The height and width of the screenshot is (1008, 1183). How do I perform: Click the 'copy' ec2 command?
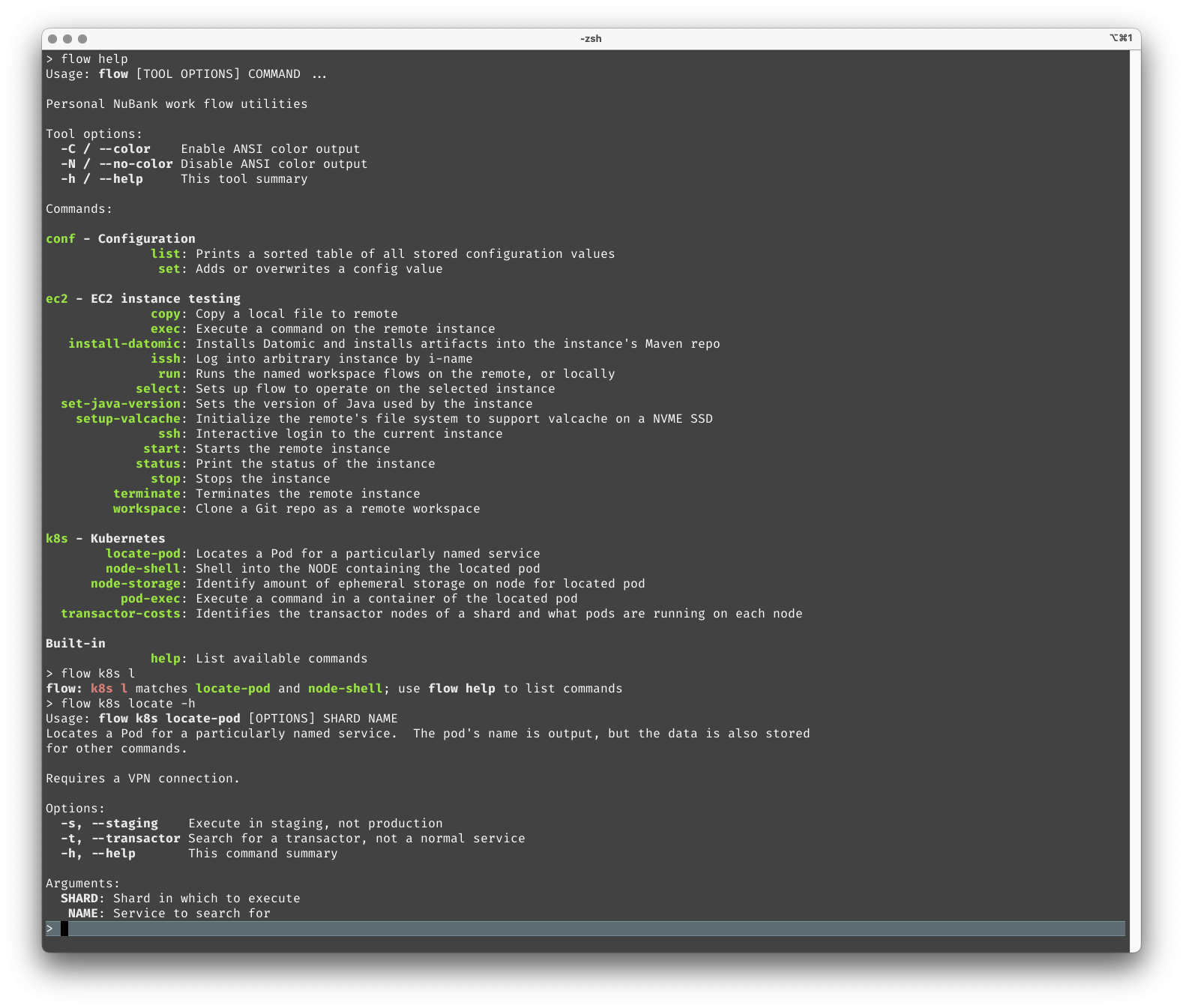pos(166,314)
